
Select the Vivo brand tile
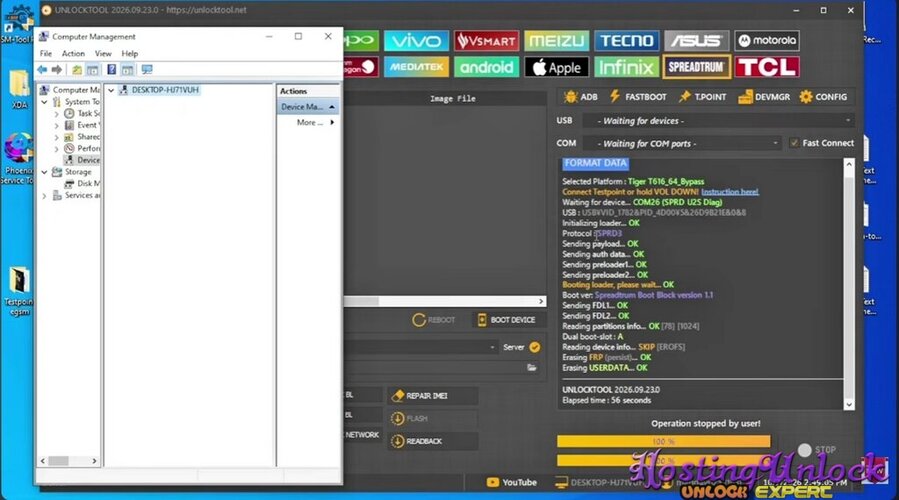[x=416, y=41]
